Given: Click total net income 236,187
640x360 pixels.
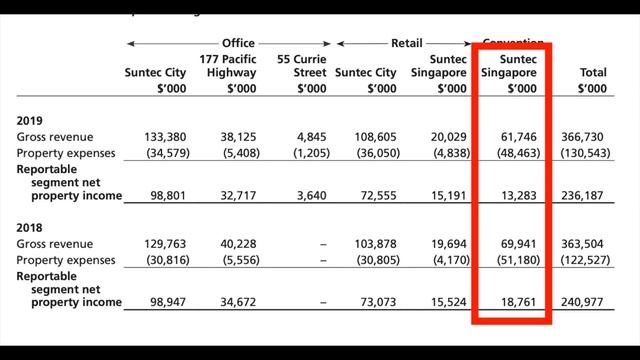Looking at the screenshot, I should pos(582,196).
